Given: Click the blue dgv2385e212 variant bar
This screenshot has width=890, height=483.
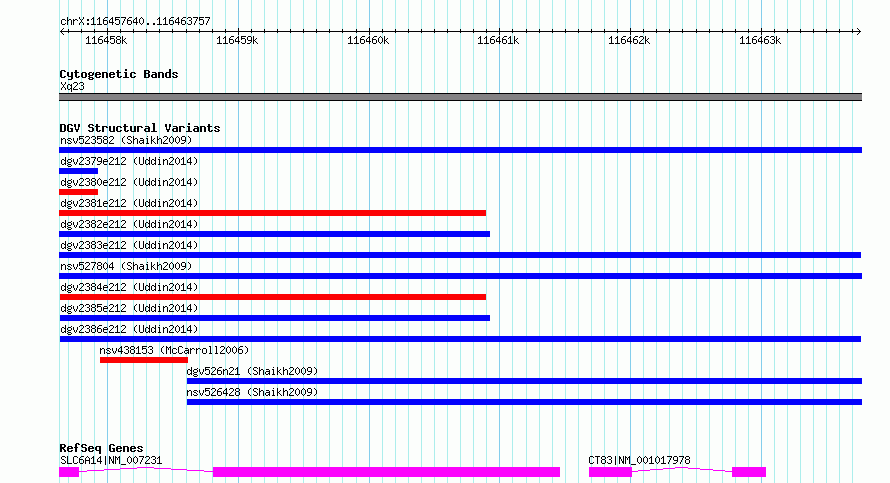Looking at the screenshot, I should pos(274,318).
